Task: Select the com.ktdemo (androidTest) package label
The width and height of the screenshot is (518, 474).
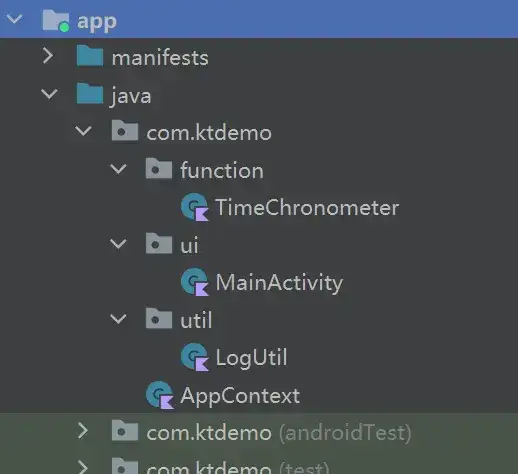Action: (279, 433)
